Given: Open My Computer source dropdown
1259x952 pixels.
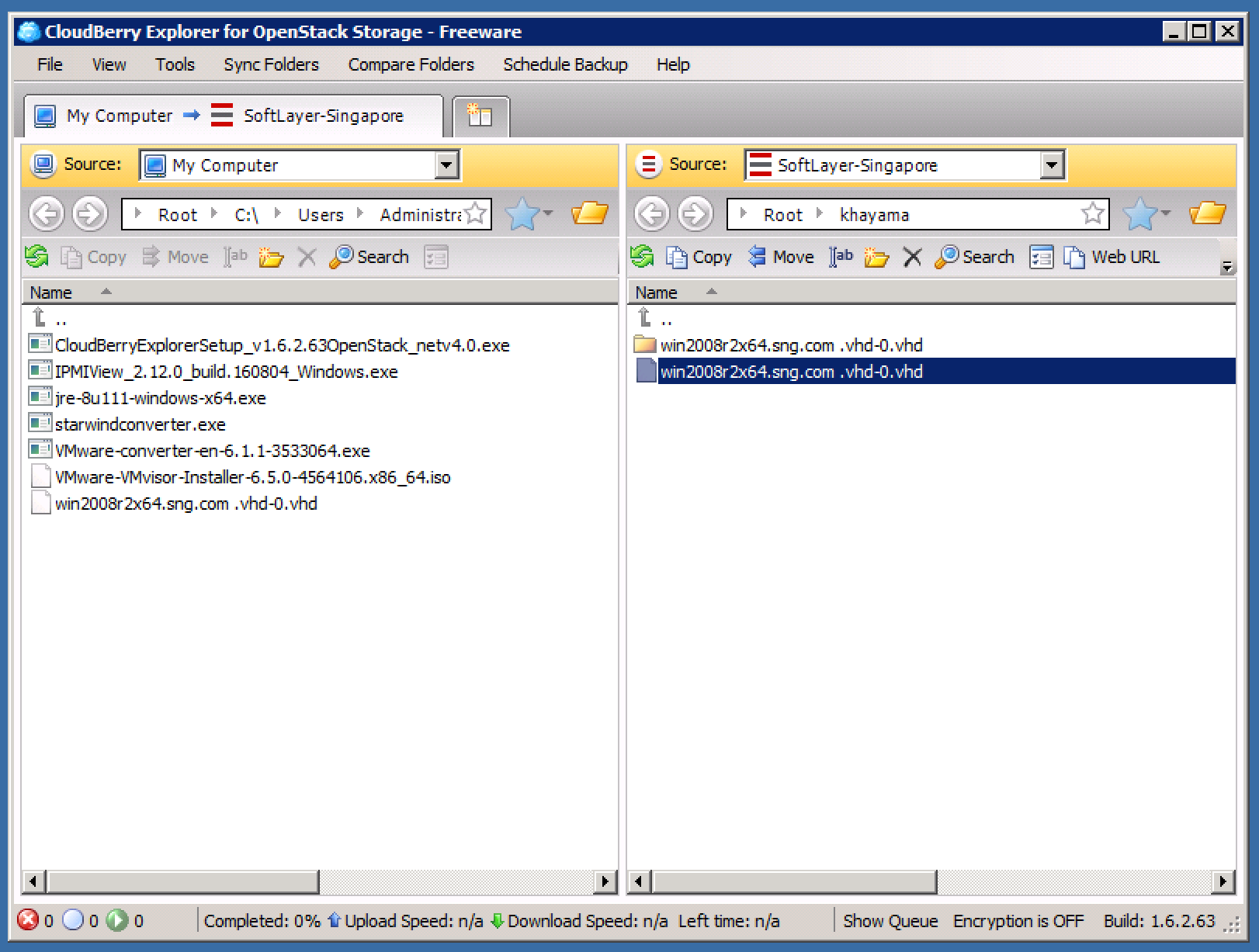Looking at the screenshot, I should tap(446, 164).
